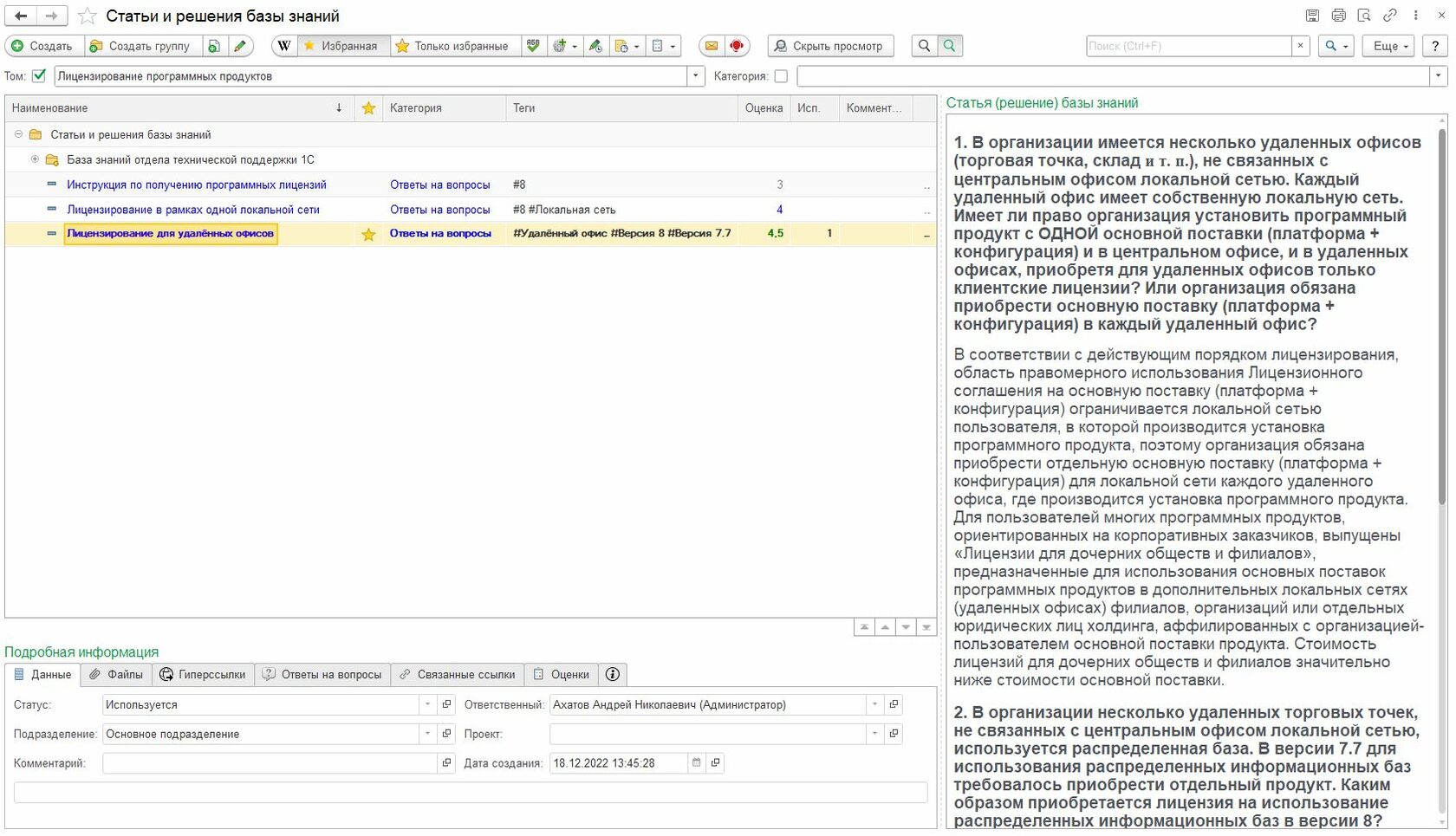Image resolution: width=1456 pixels, height=836 pixels.
Task: Click the printer icon in title bar
Action: [x=1339, y=16]
